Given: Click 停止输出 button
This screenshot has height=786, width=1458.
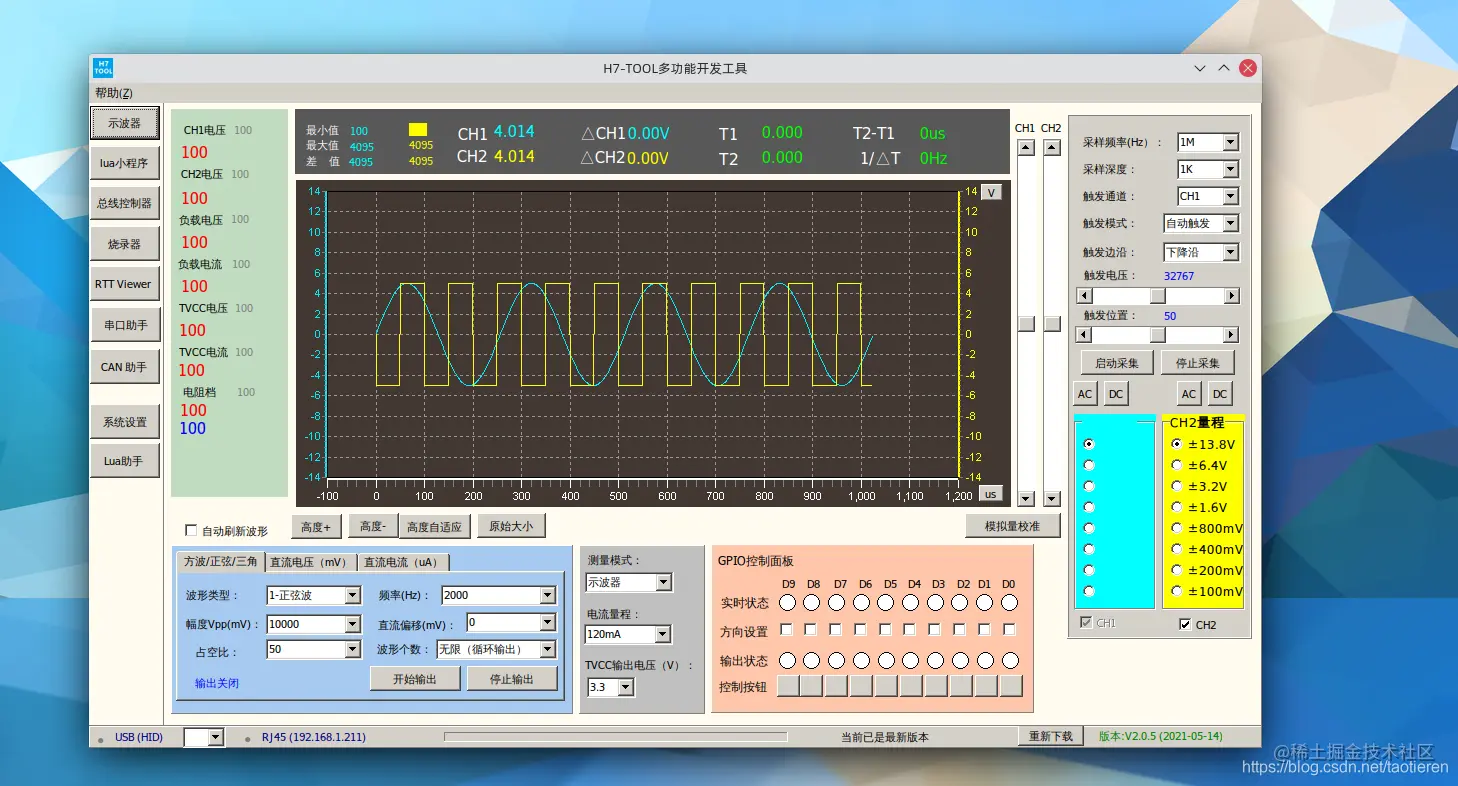Looking at the screenshot, I should 512,678.
